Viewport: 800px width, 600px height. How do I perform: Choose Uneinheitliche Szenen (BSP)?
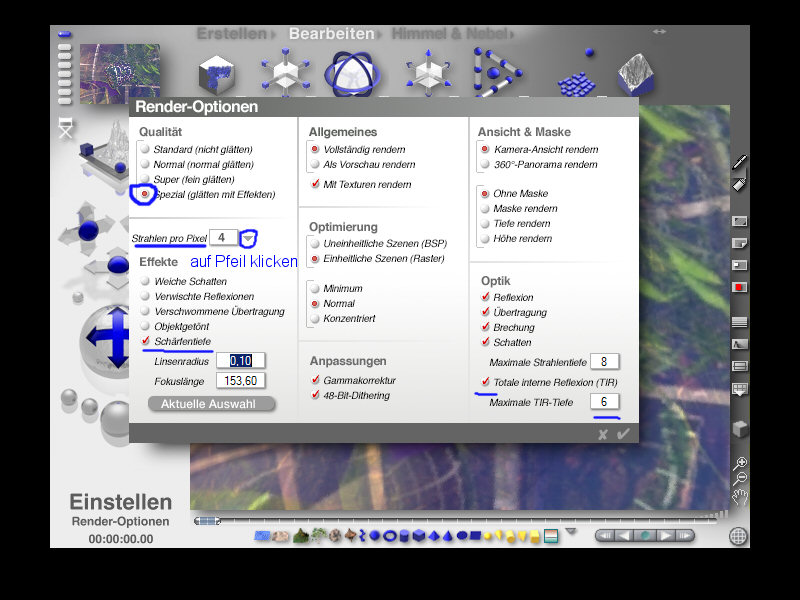click(315, 243)
